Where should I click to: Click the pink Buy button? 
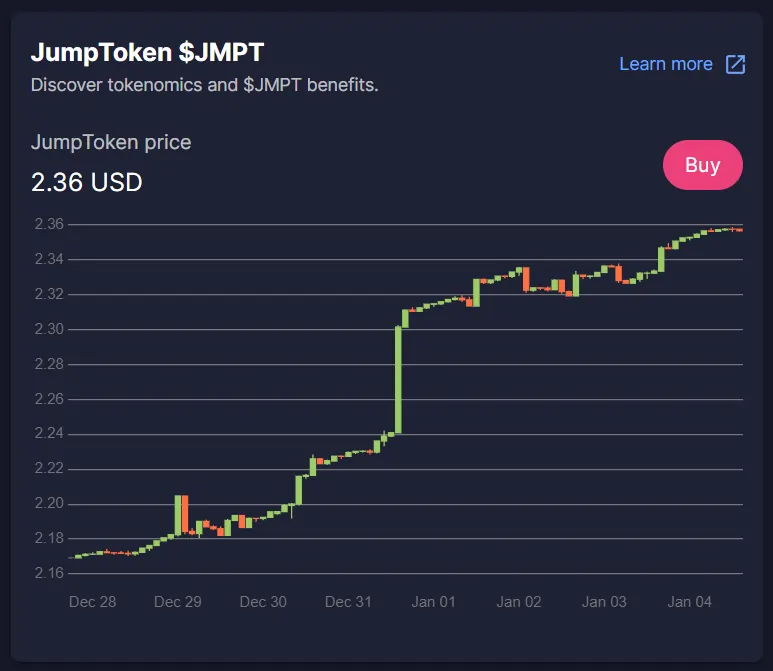703,165
